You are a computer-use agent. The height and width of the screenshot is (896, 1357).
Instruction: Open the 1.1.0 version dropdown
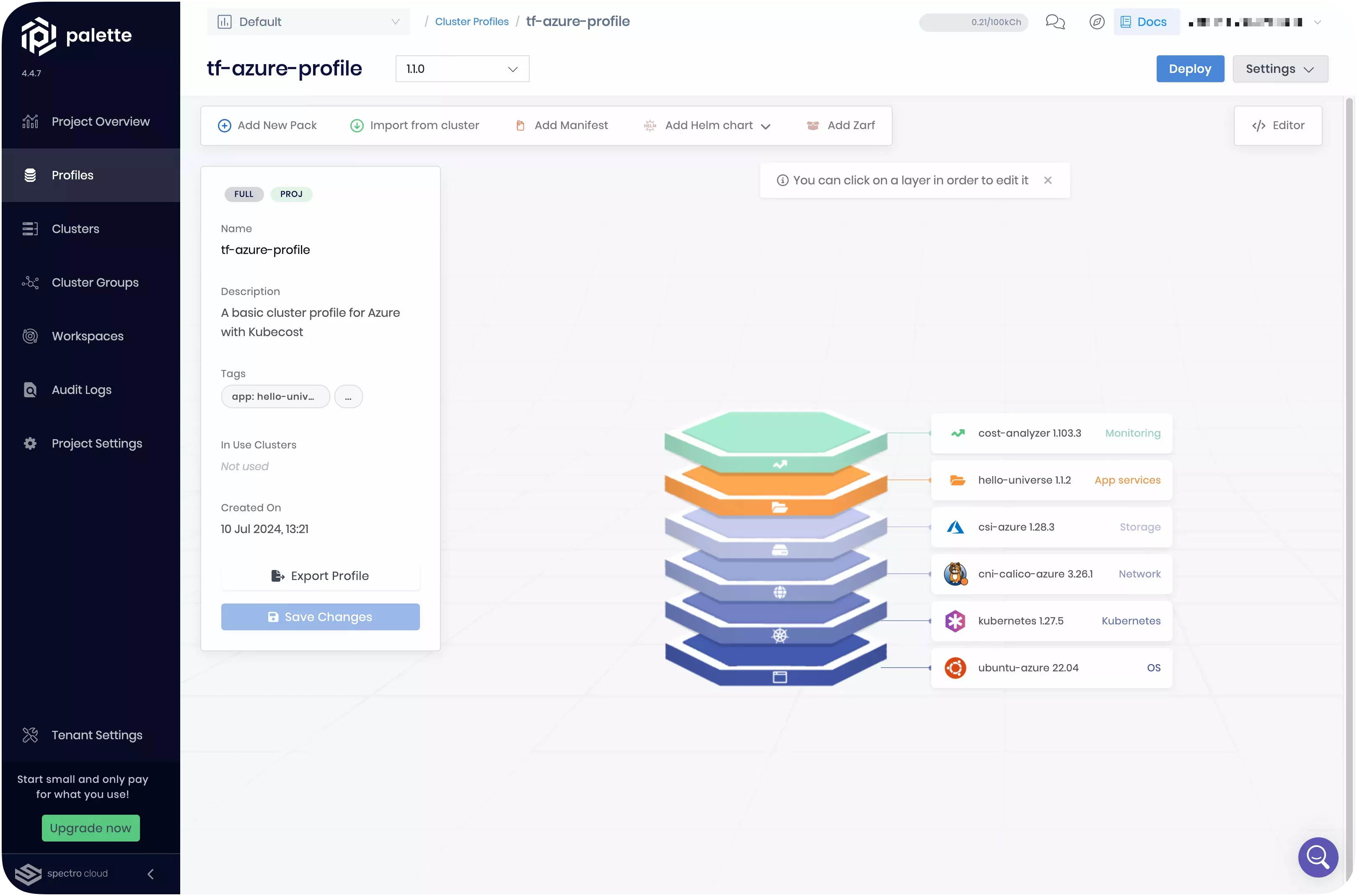[462, 69]
